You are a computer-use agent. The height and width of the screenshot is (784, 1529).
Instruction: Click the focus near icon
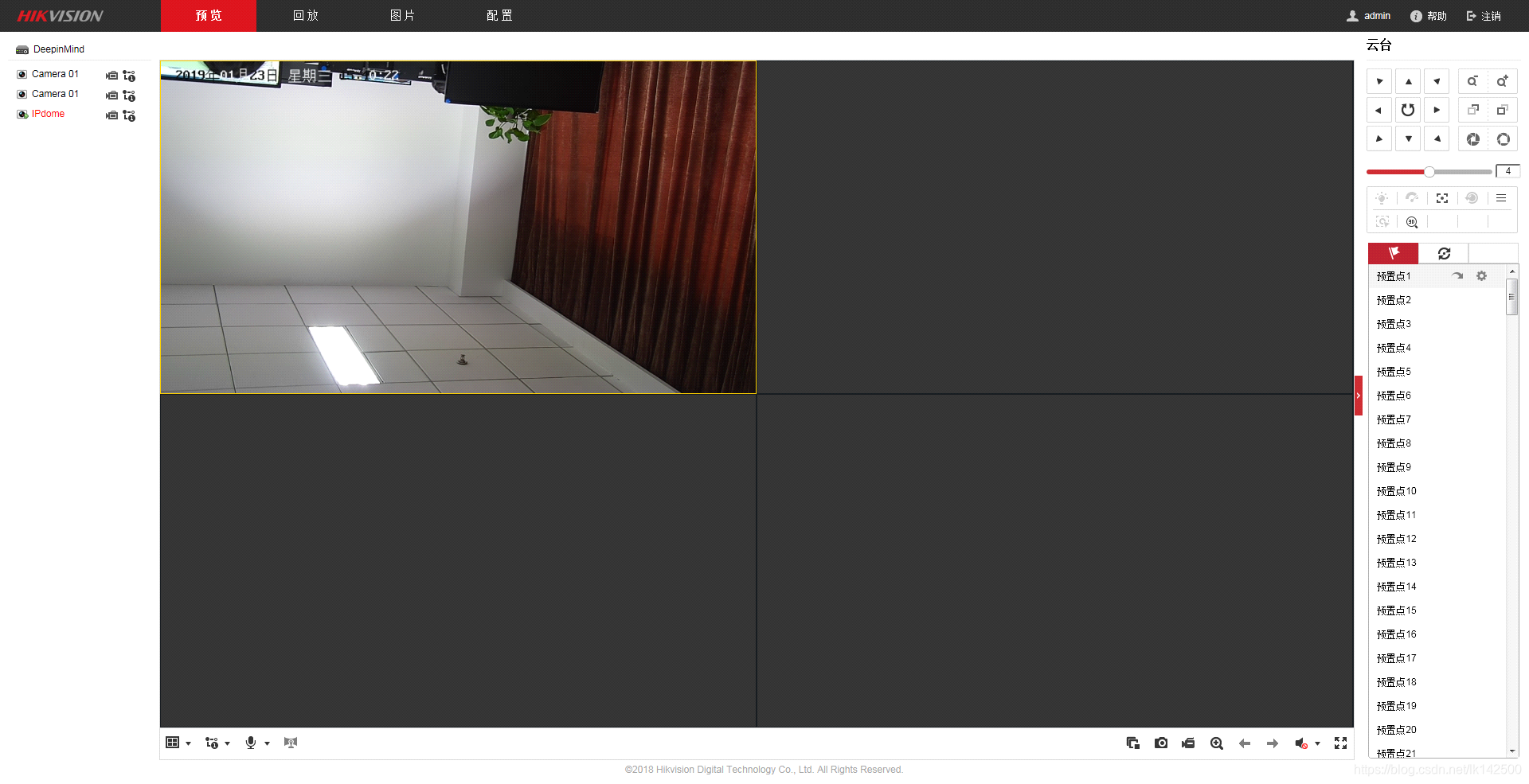1472,110
